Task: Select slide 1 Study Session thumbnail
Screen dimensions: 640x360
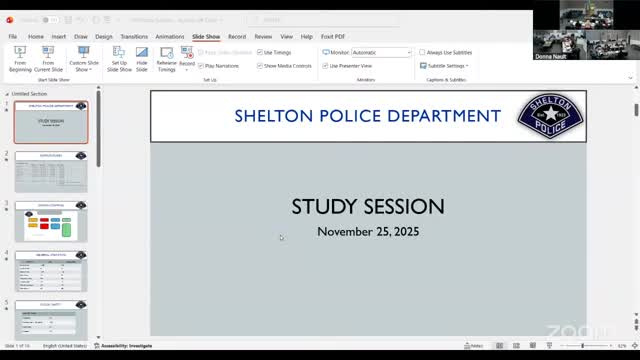Action: [x=51, y=122]
